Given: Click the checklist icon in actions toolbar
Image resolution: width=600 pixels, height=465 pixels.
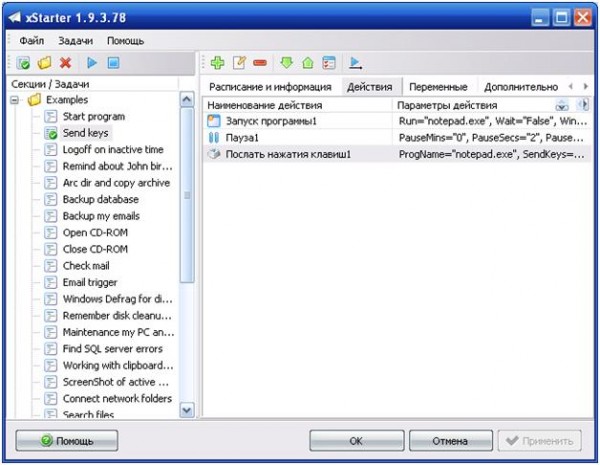Looking at the screenshot, I should (x=329, y=62).
